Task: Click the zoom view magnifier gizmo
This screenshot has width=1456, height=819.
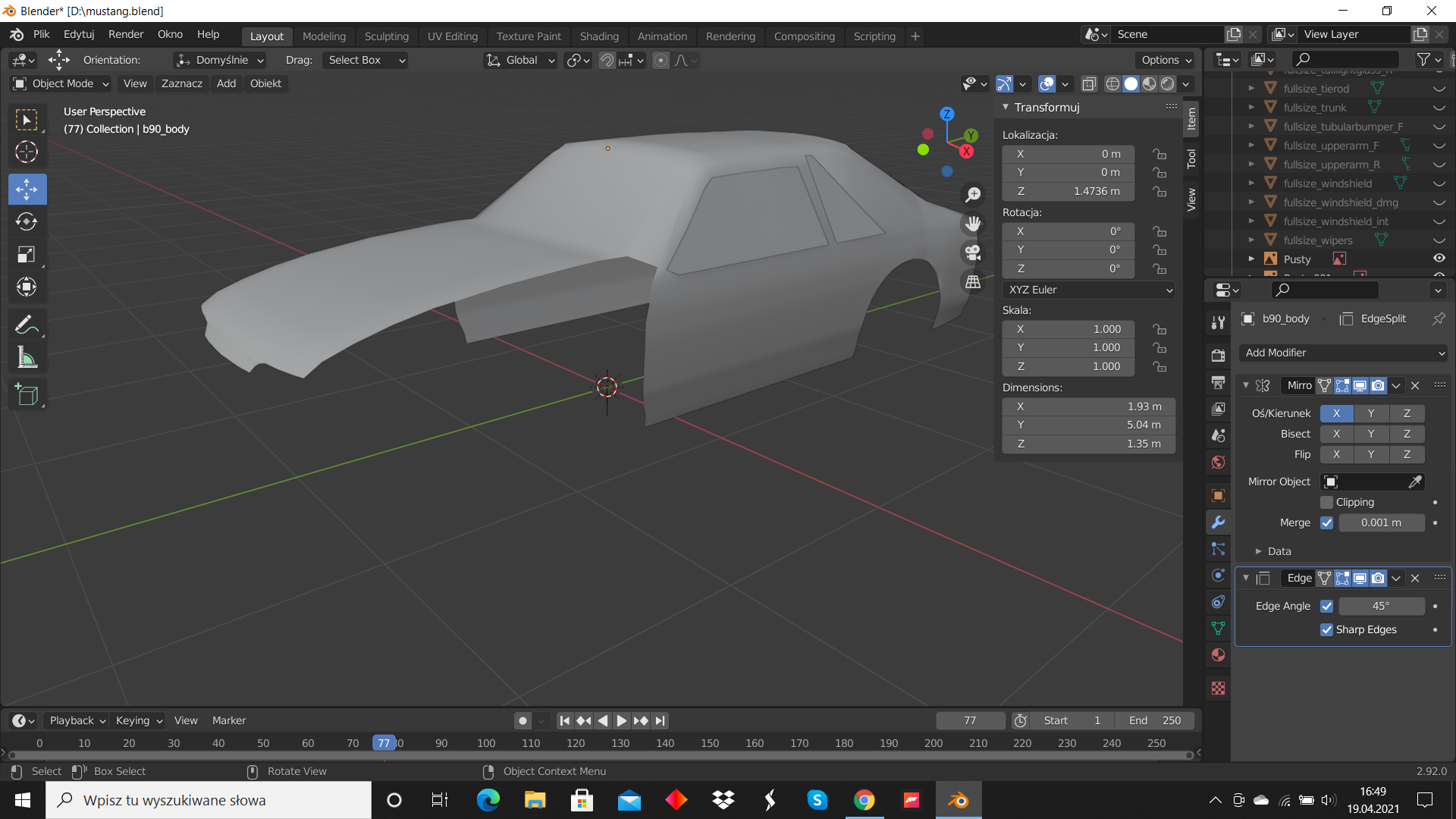Action: tap(973, 195)
